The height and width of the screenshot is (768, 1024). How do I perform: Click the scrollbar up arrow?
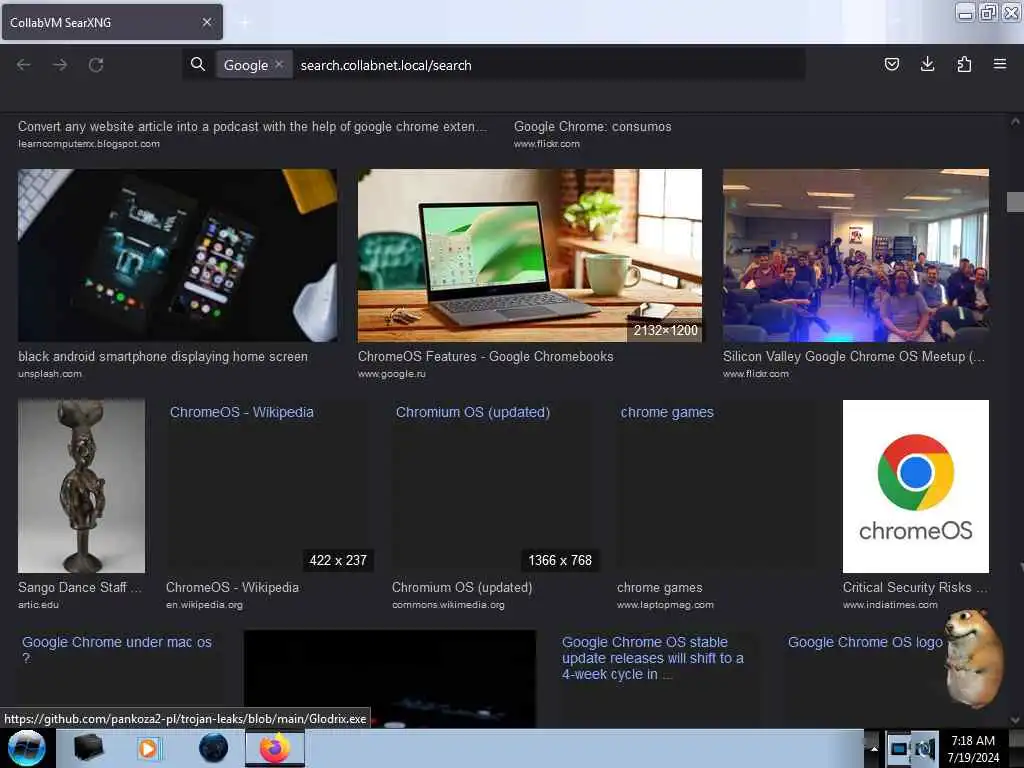point(1015,121)
